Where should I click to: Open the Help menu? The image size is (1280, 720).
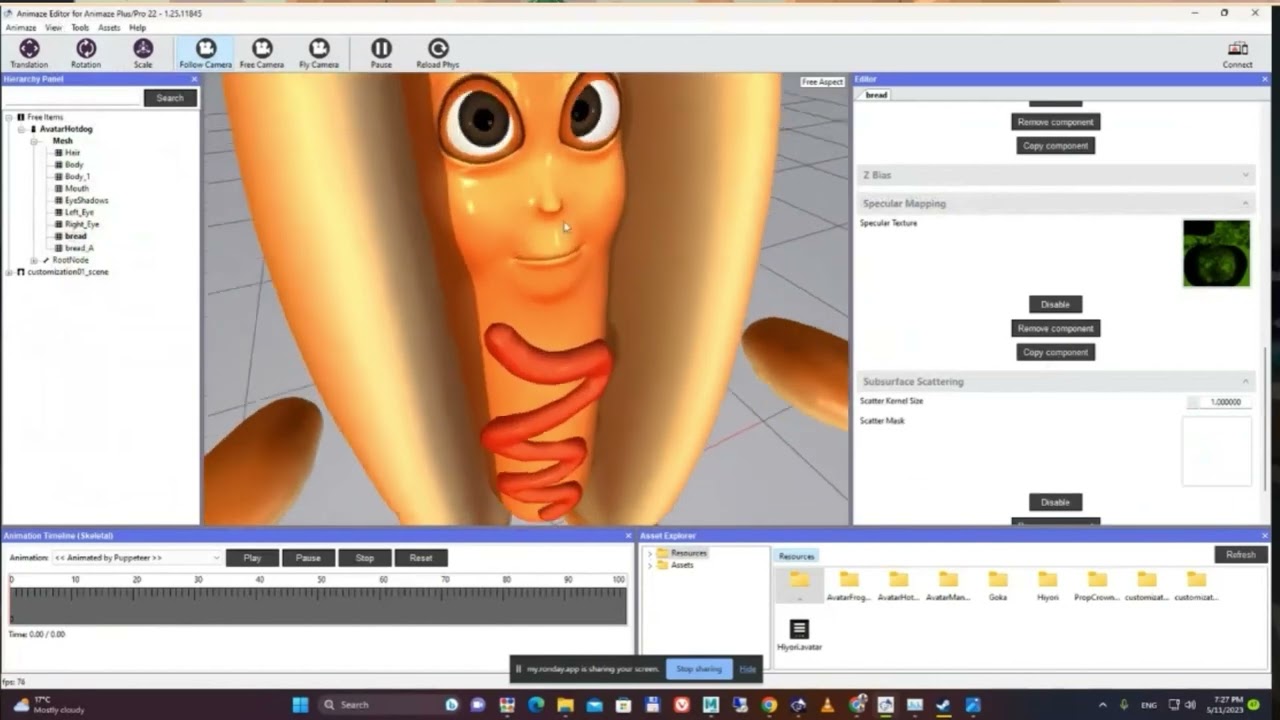coord(137,28)
